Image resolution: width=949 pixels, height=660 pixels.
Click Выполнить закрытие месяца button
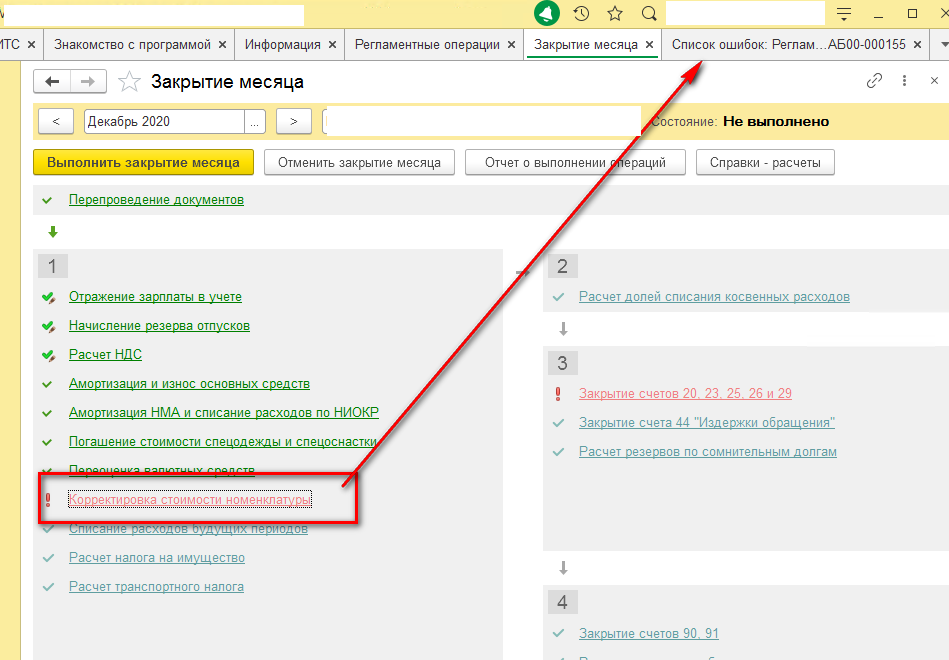(143, 162)
